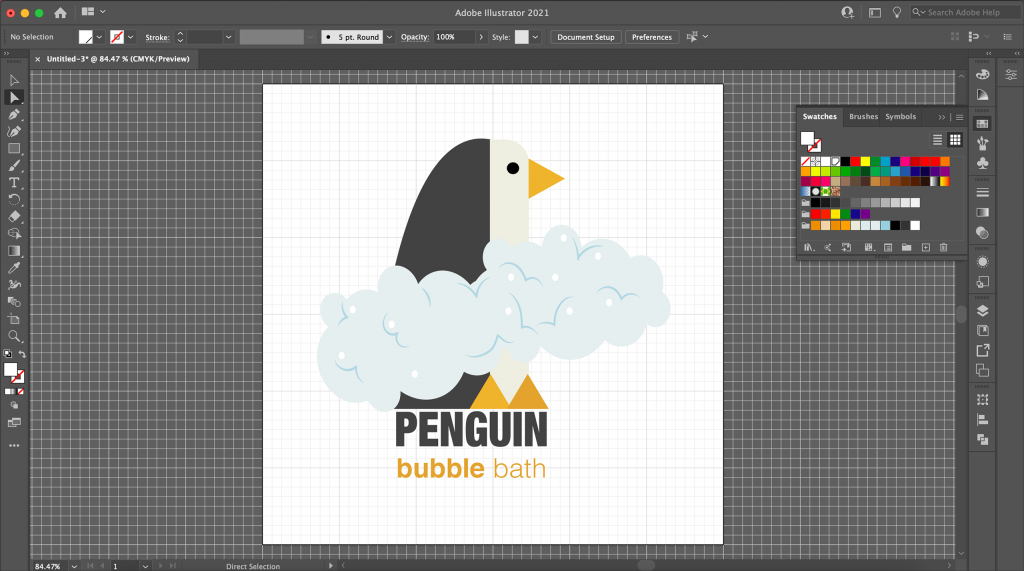
Task: Switch to the Brushes tab
Action: point(863,117)
